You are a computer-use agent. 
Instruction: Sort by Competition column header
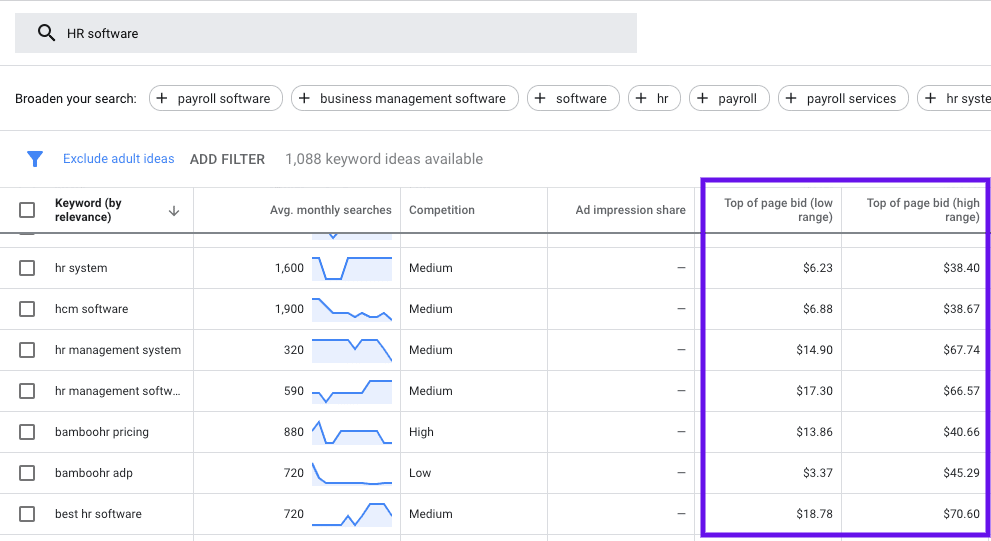[x=442, y=210]
